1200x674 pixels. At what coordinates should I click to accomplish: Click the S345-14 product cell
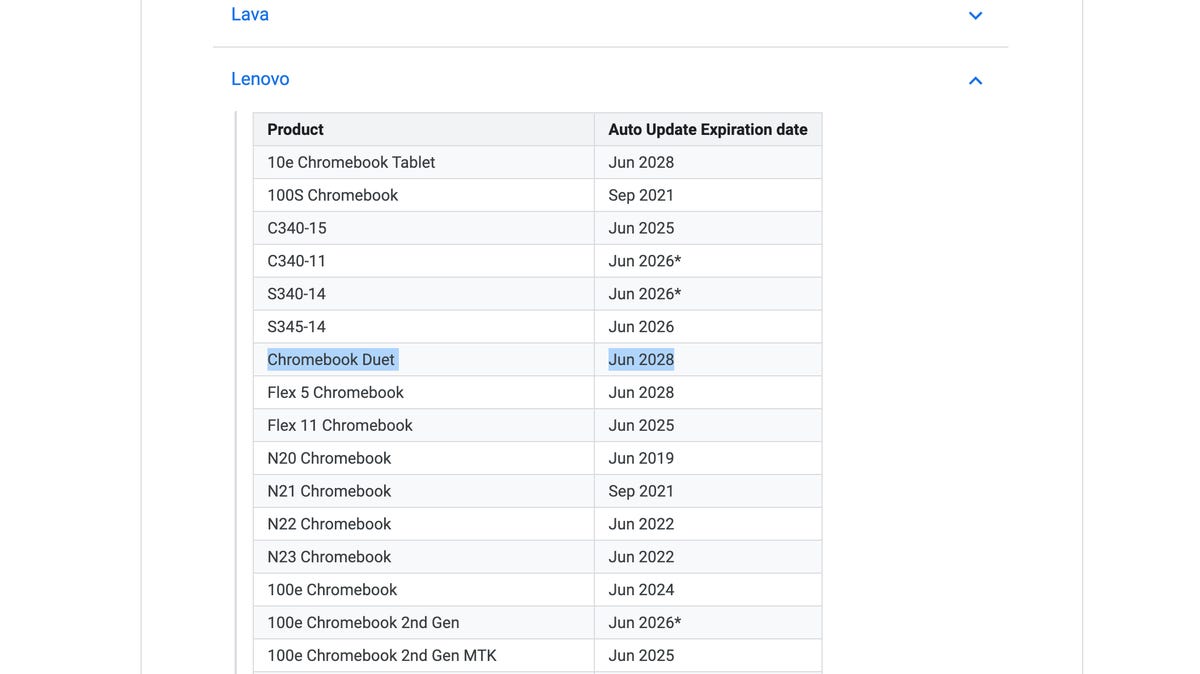point(424,327)
